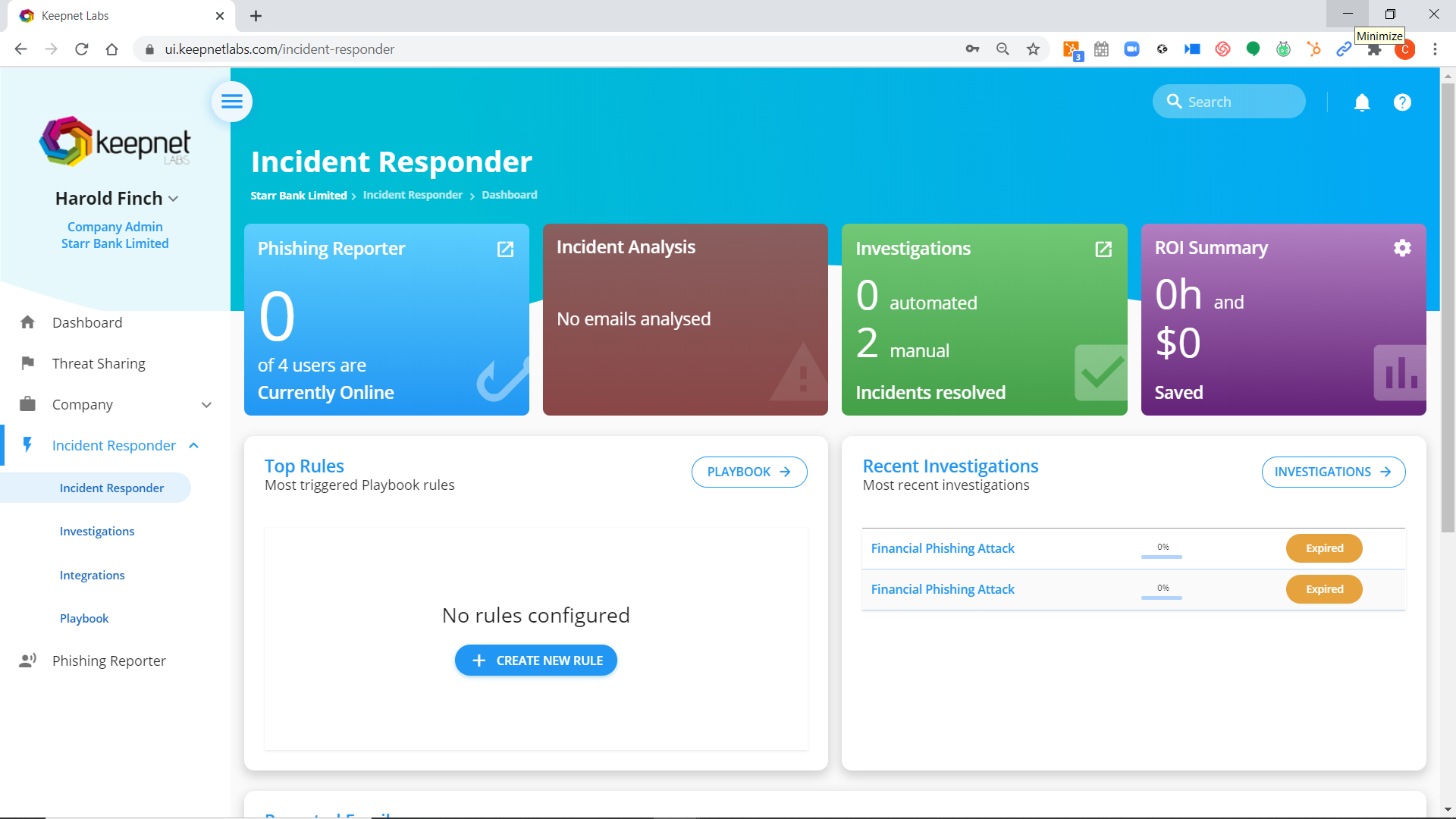Screen dimensions: 1456x819
Task: Click the help question mark icon
Action: coord(1402,102)
